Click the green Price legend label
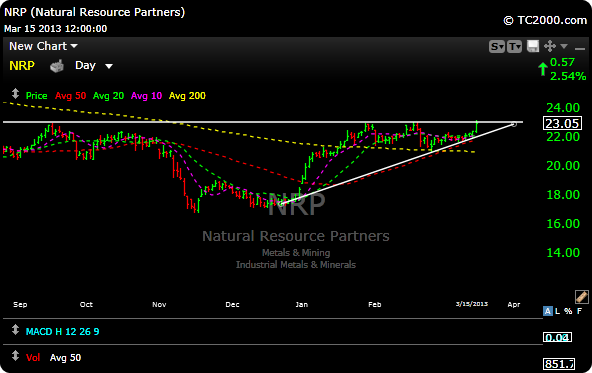Viewport: 592px width, 373px height. (36, 96)
